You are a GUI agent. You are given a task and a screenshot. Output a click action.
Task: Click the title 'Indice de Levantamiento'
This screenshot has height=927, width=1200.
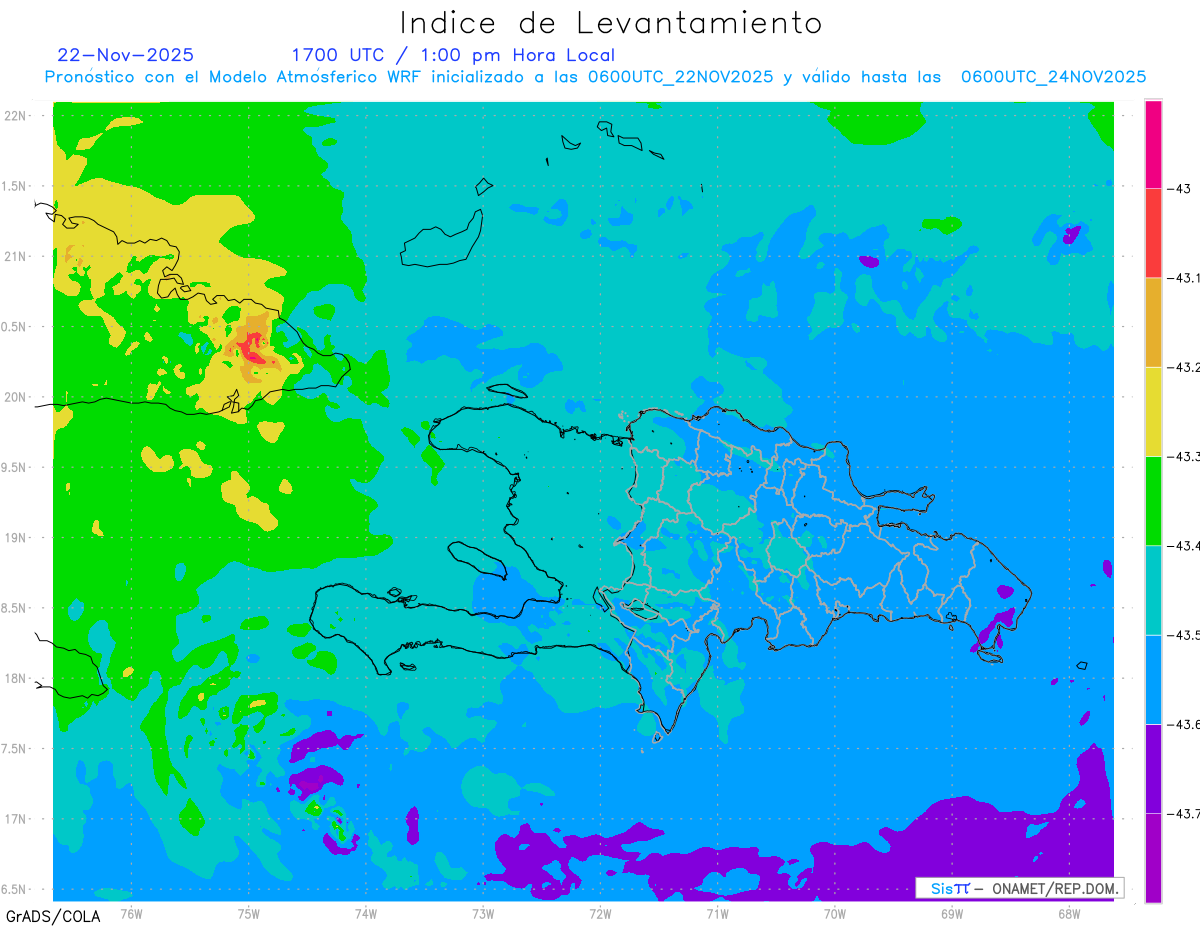pyautogui.click(x=611, y=22)
